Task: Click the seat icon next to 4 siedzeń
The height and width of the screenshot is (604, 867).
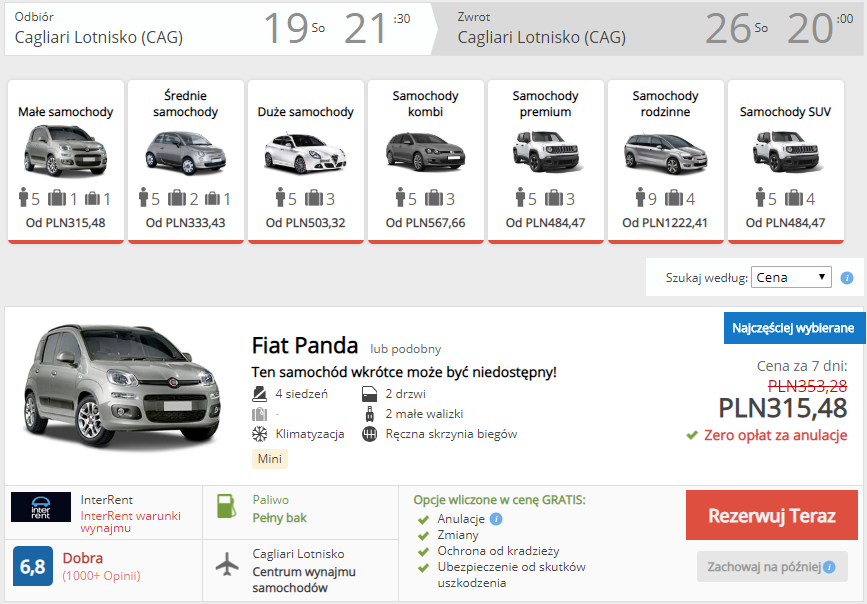Action: coord(259,394)
